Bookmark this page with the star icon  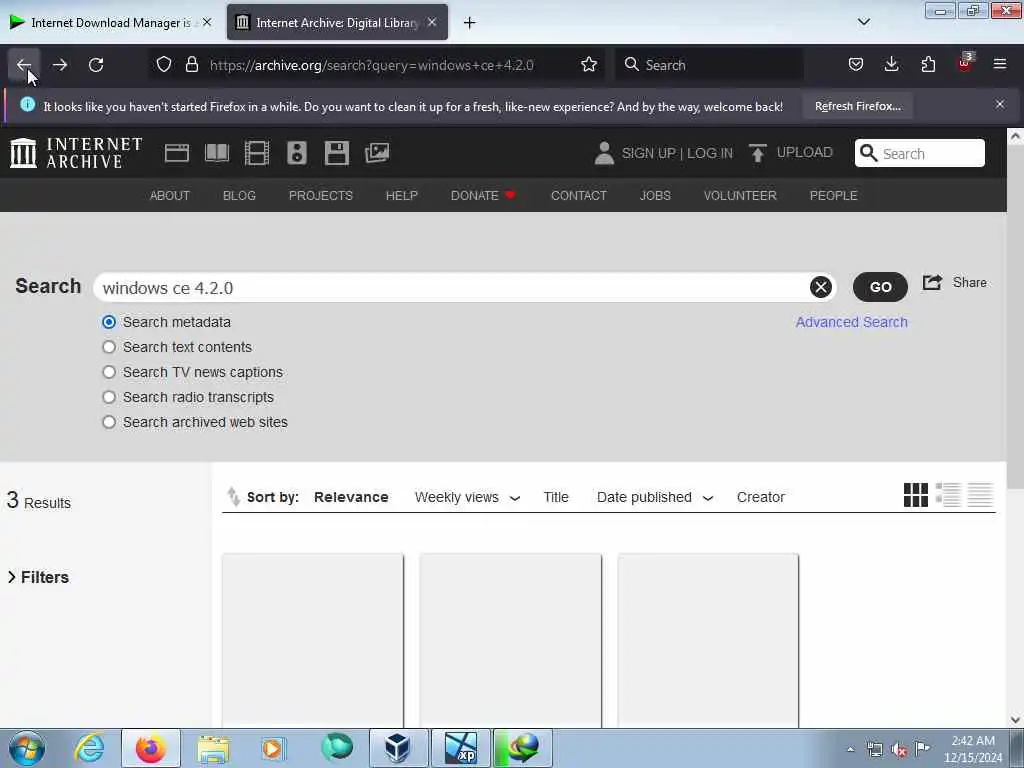click(589, 65)
